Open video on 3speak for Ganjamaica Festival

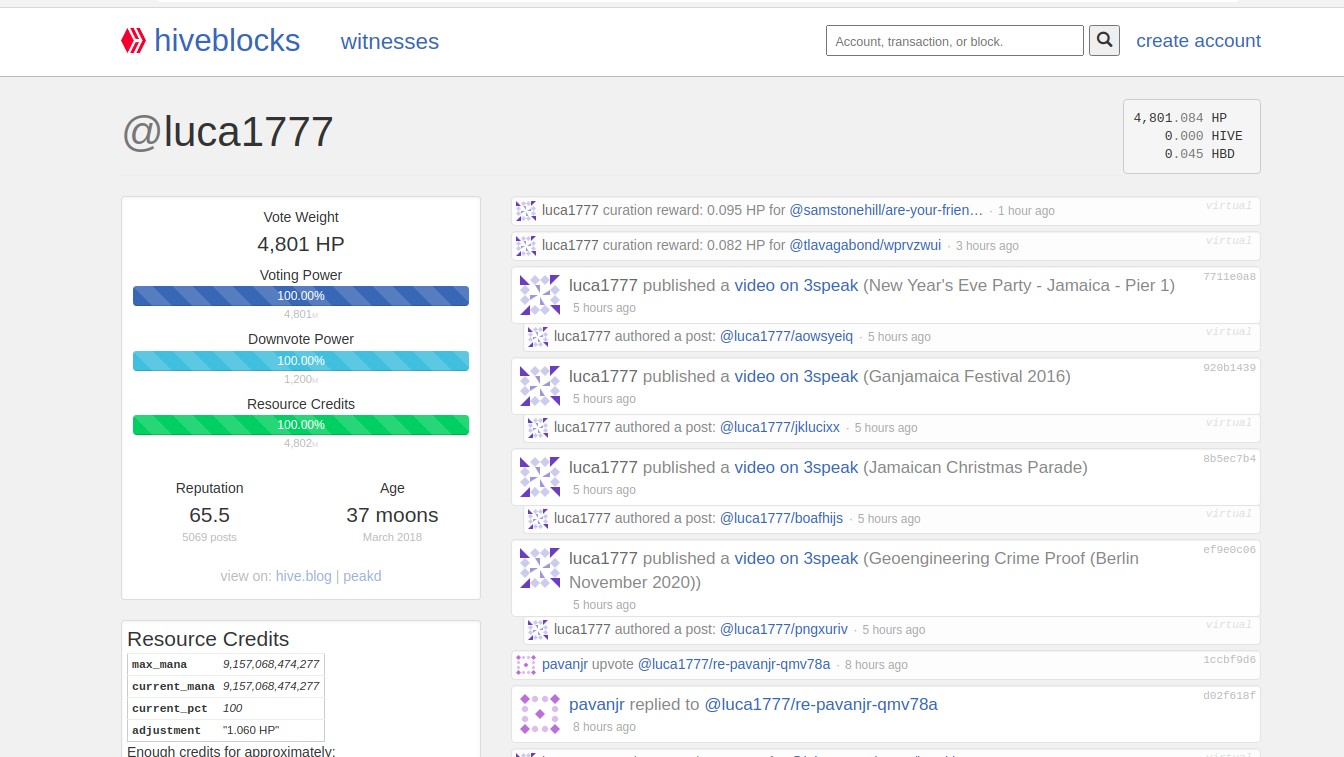click(796, 377)
